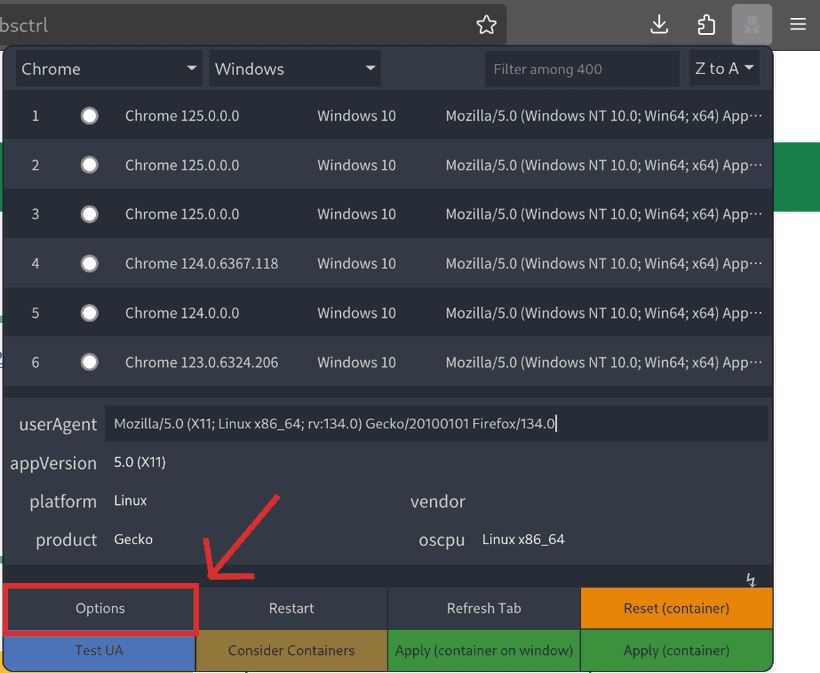Viewport: 820px width, 673px height.
Task: Click the Consider Containers button
Action: [291, 650]
